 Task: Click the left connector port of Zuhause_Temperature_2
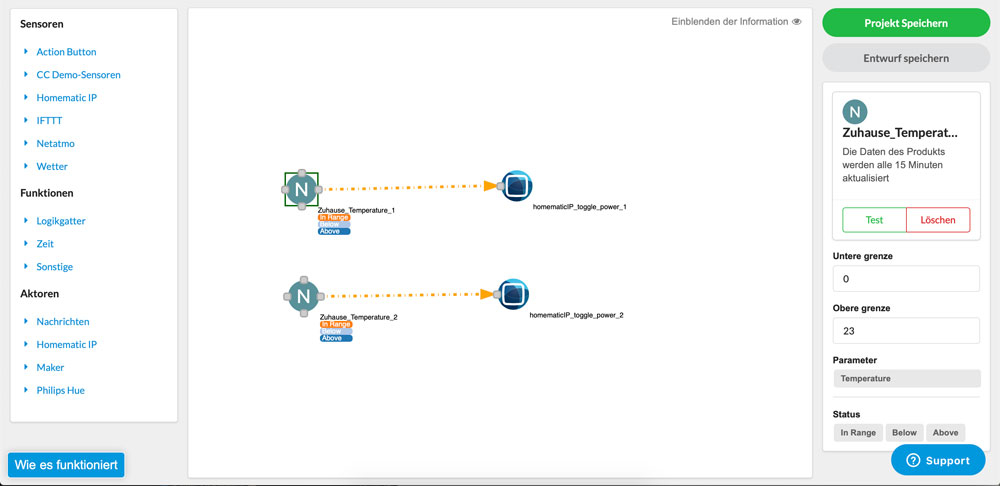(x=287, y=296)
